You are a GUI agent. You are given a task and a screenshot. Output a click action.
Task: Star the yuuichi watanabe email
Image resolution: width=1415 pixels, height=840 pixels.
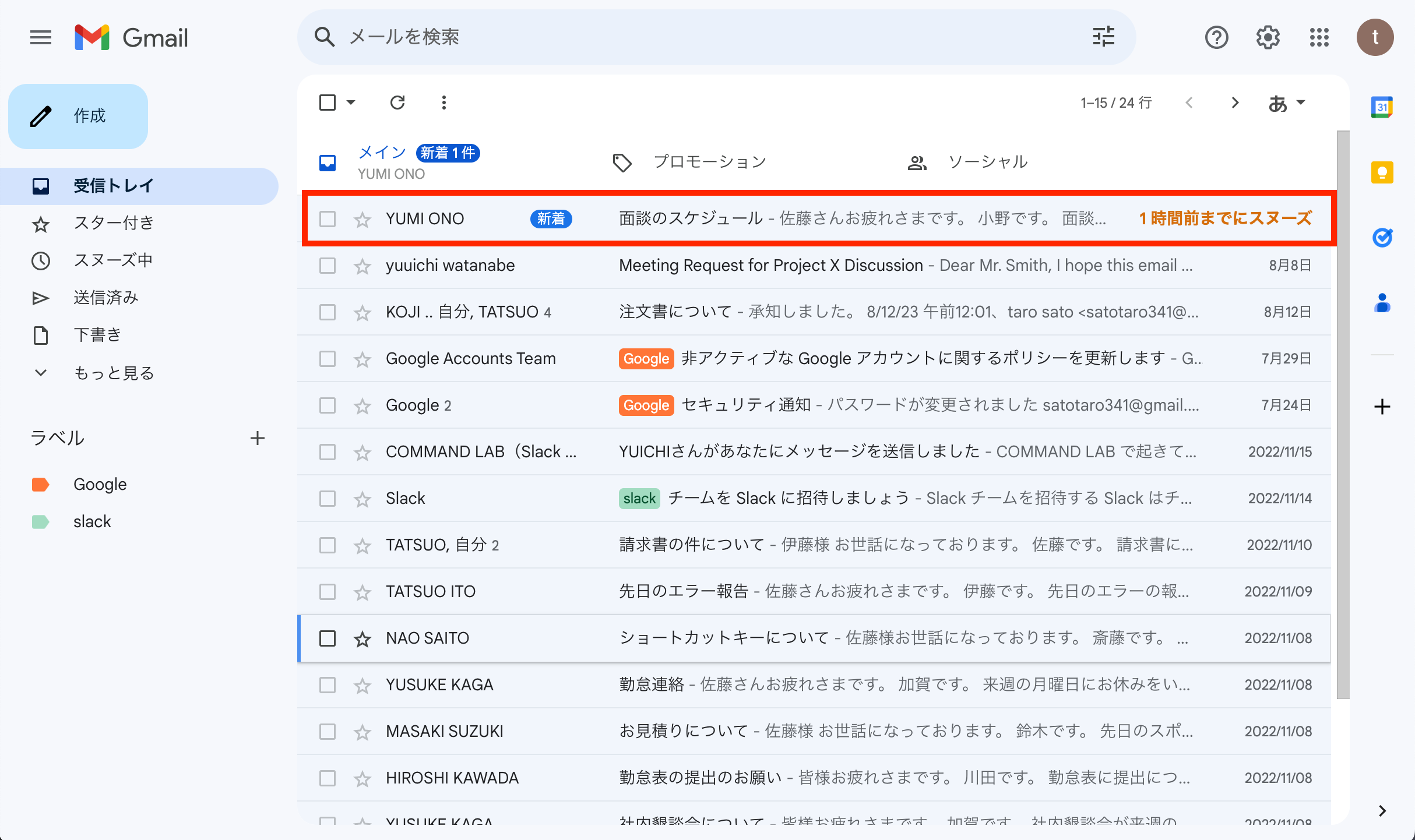[362, 266]
